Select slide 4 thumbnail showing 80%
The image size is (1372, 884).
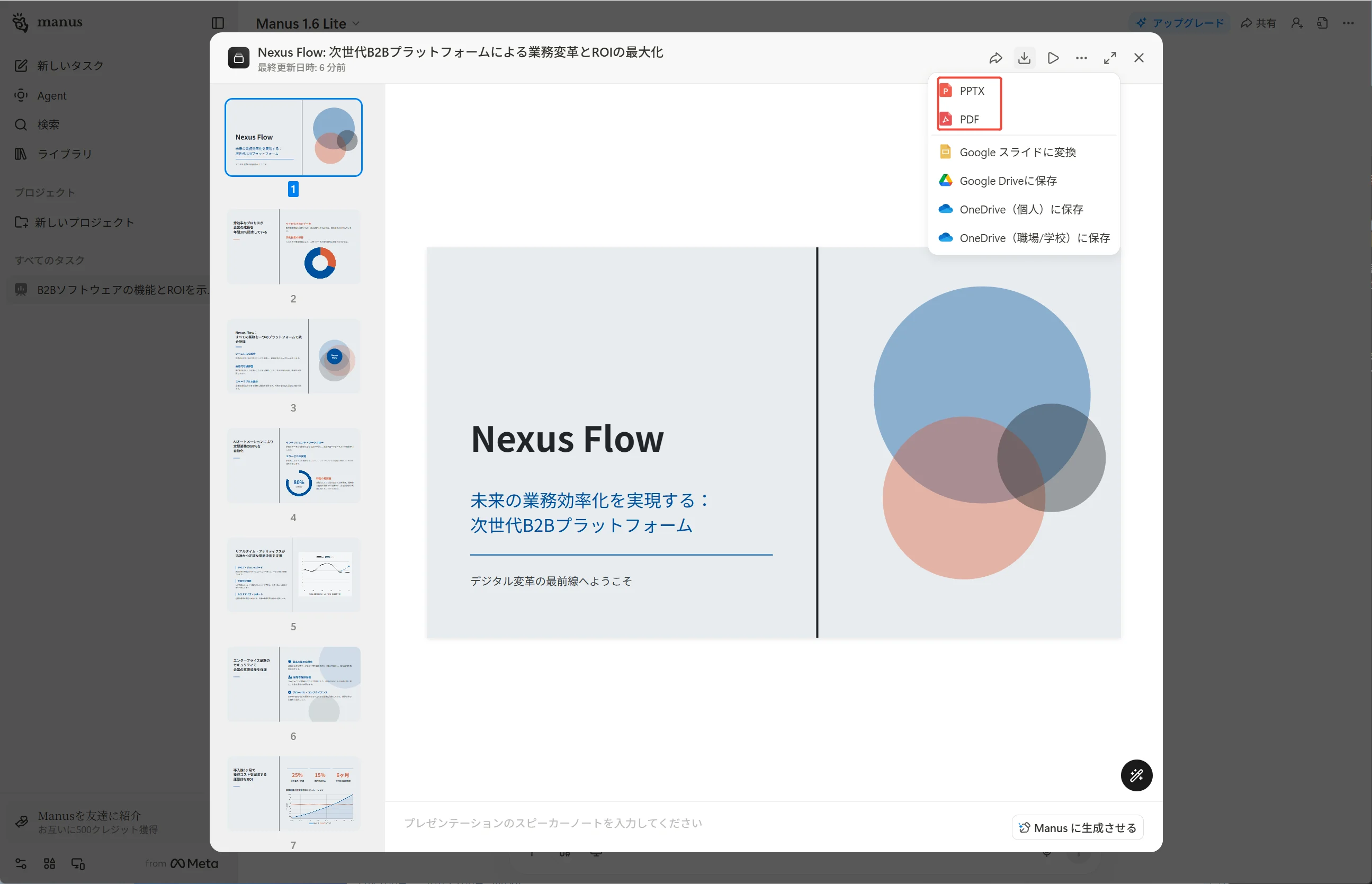point(293,466)
